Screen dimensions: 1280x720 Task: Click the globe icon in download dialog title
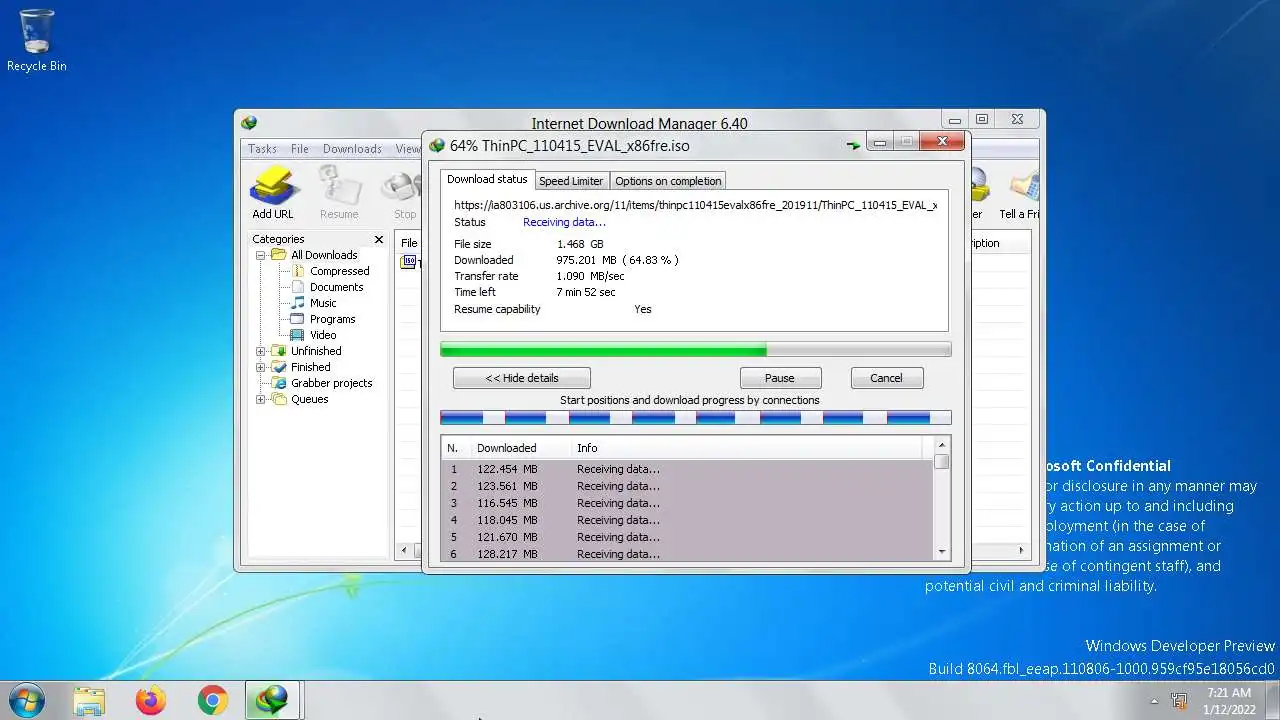pyautogui.click(x=436, y=145)
